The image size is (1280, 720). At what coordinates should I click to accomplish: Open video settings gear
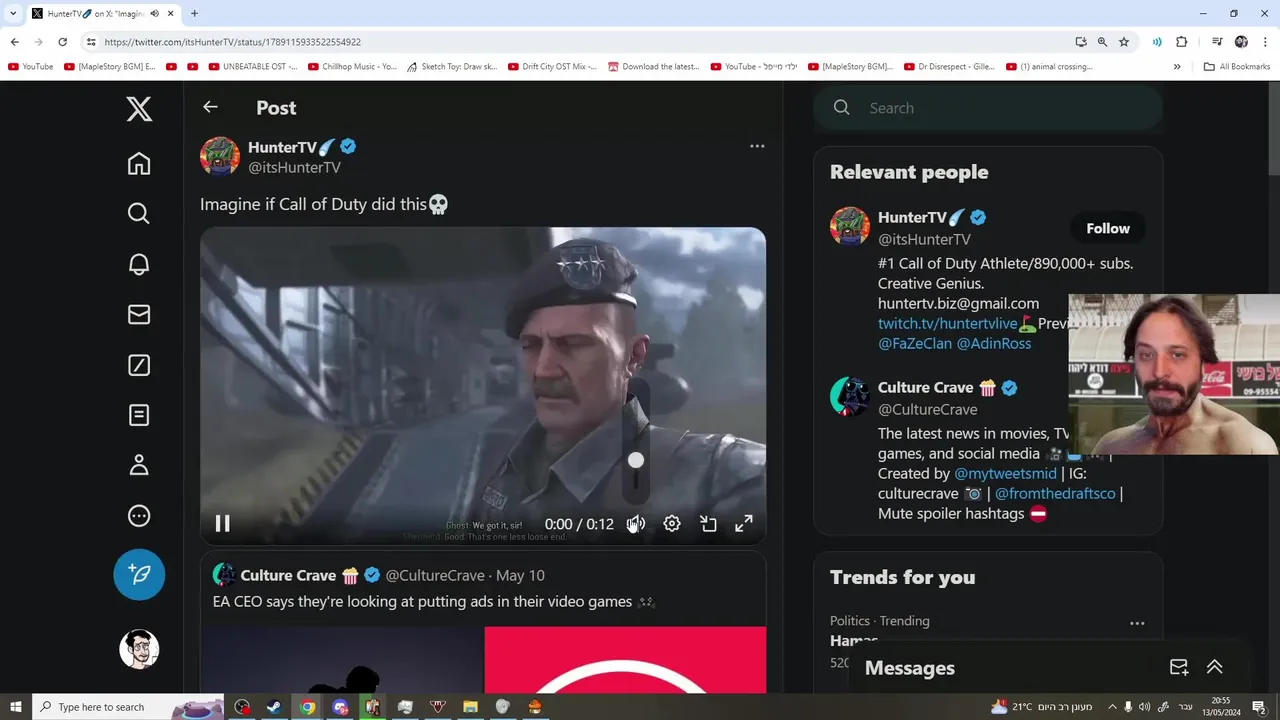[672, 524]
